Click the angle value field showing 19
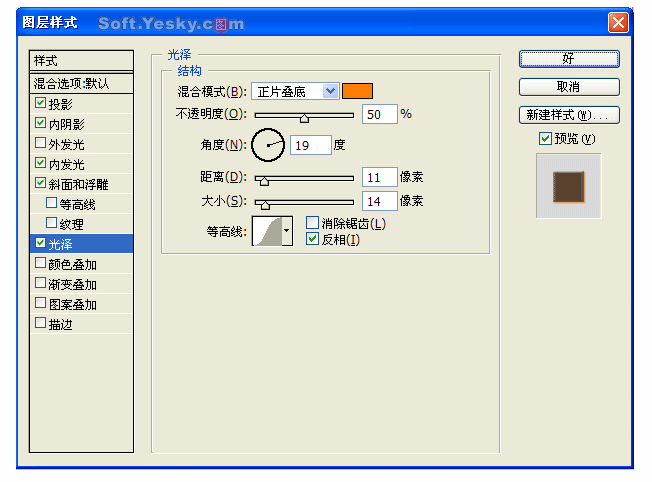The image size is (652, 482). [311, 145]
